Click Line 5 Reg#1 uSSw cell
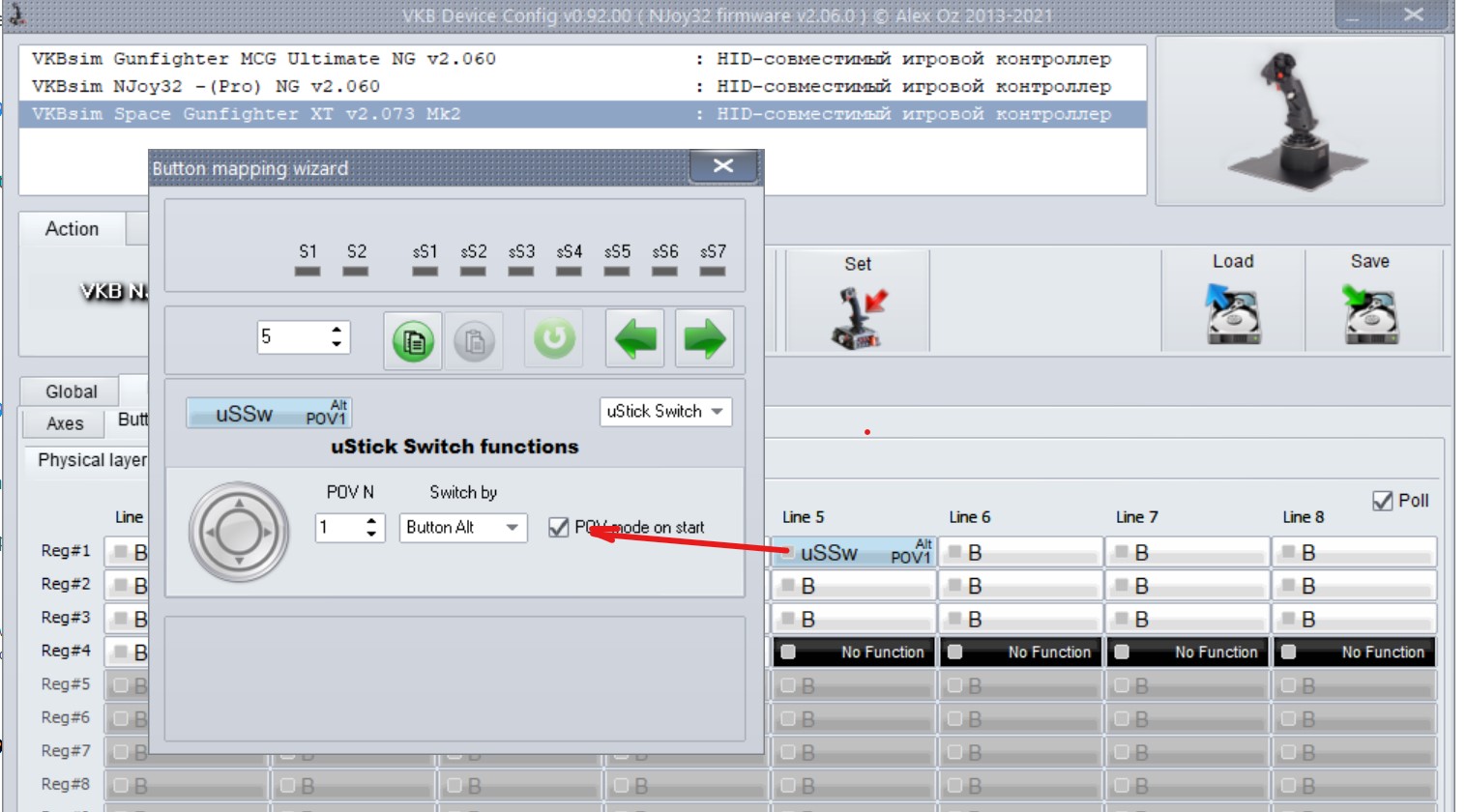This screenshot has width=1466, height=812. [x=855, y=552]
